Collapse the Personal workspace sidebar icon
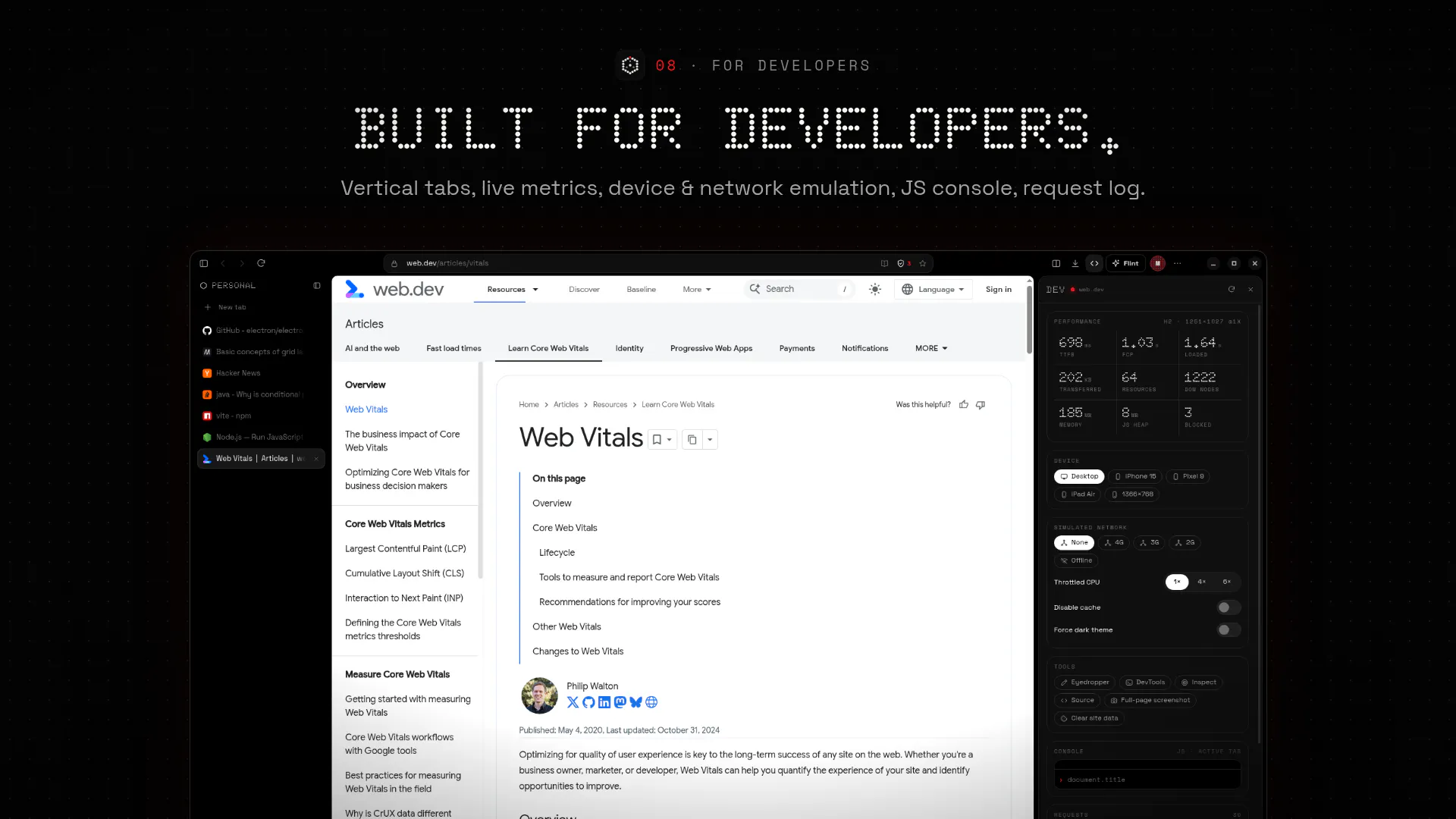Screen dimensions: 1456x819 point(317,286)
